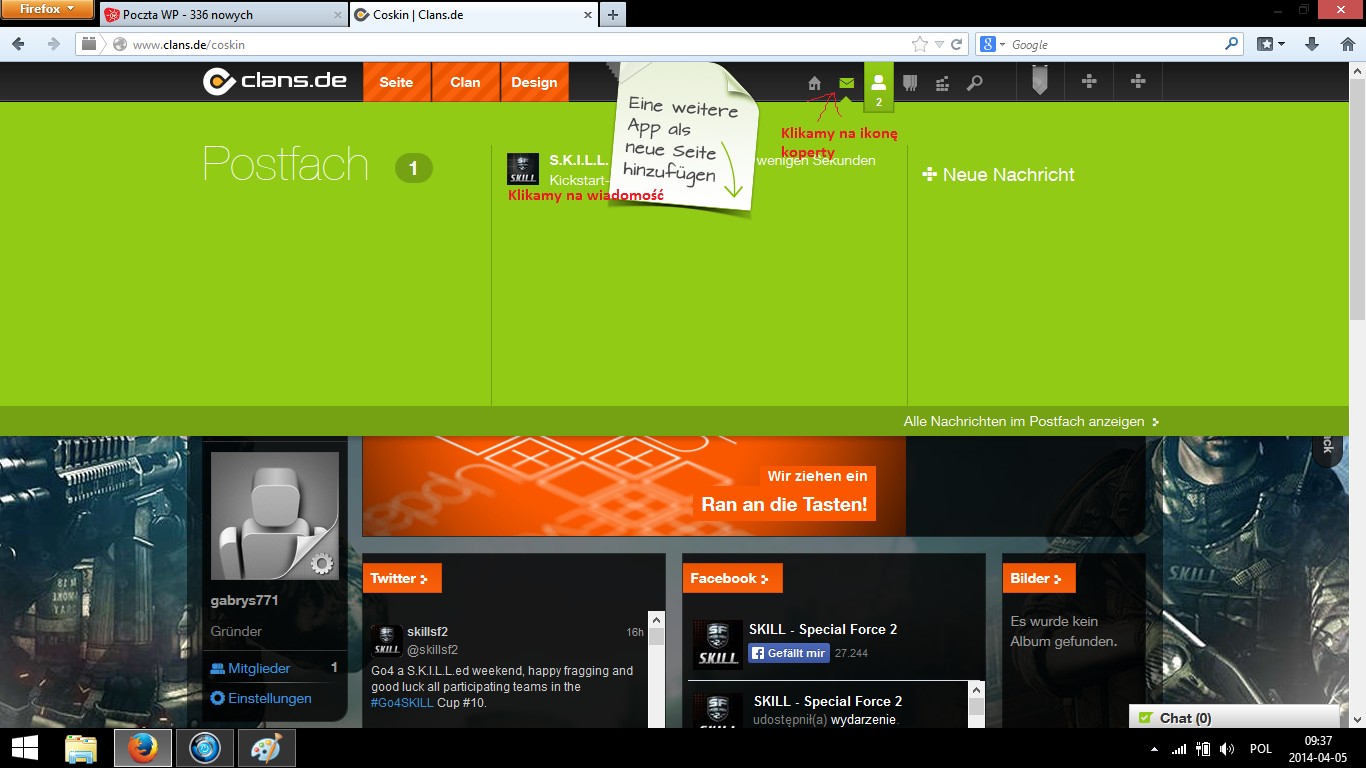Click the gabrys771 profile avatar picture
1366x768 pixels.
pos(275,516)
